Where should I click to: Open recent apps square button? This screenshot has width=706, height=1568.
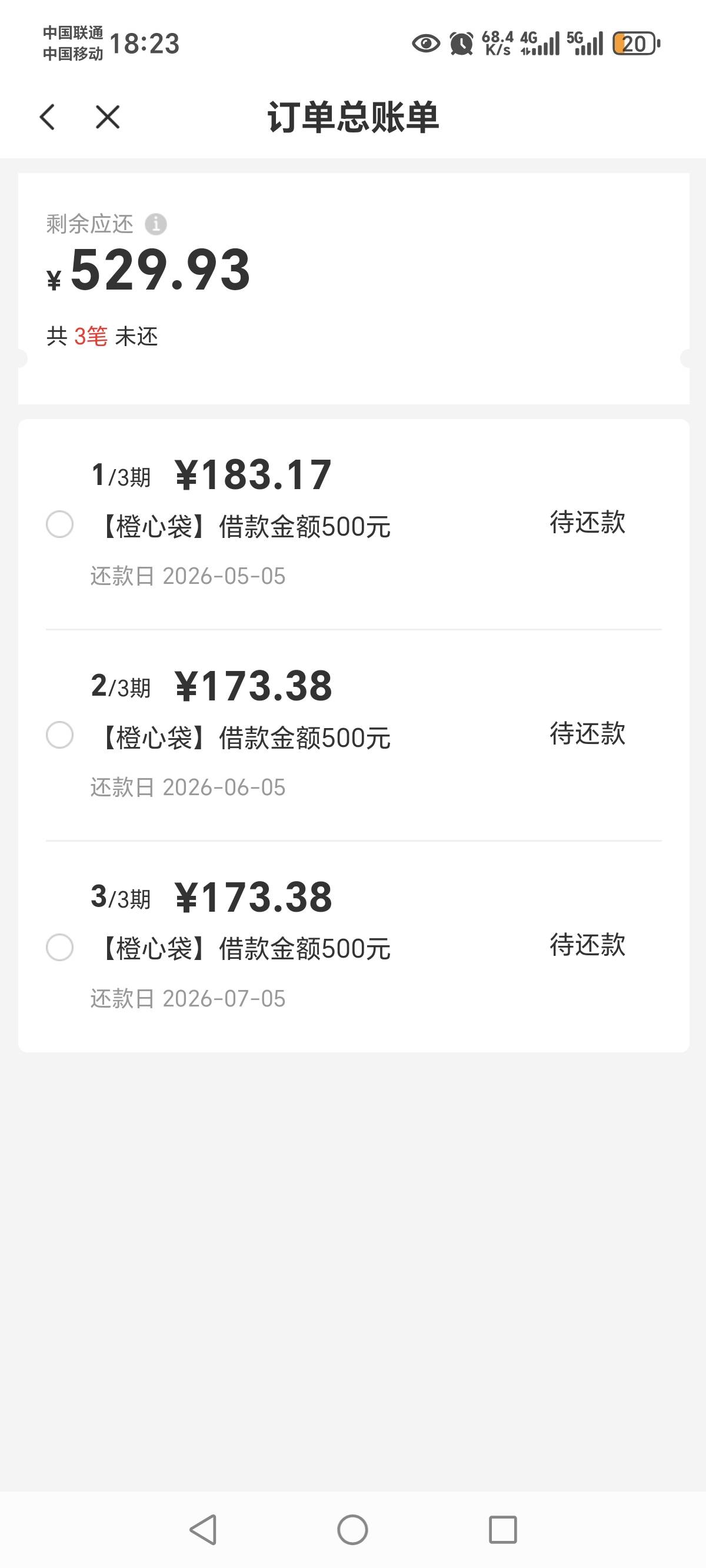pyautogui.click(x=502, y=1530)
